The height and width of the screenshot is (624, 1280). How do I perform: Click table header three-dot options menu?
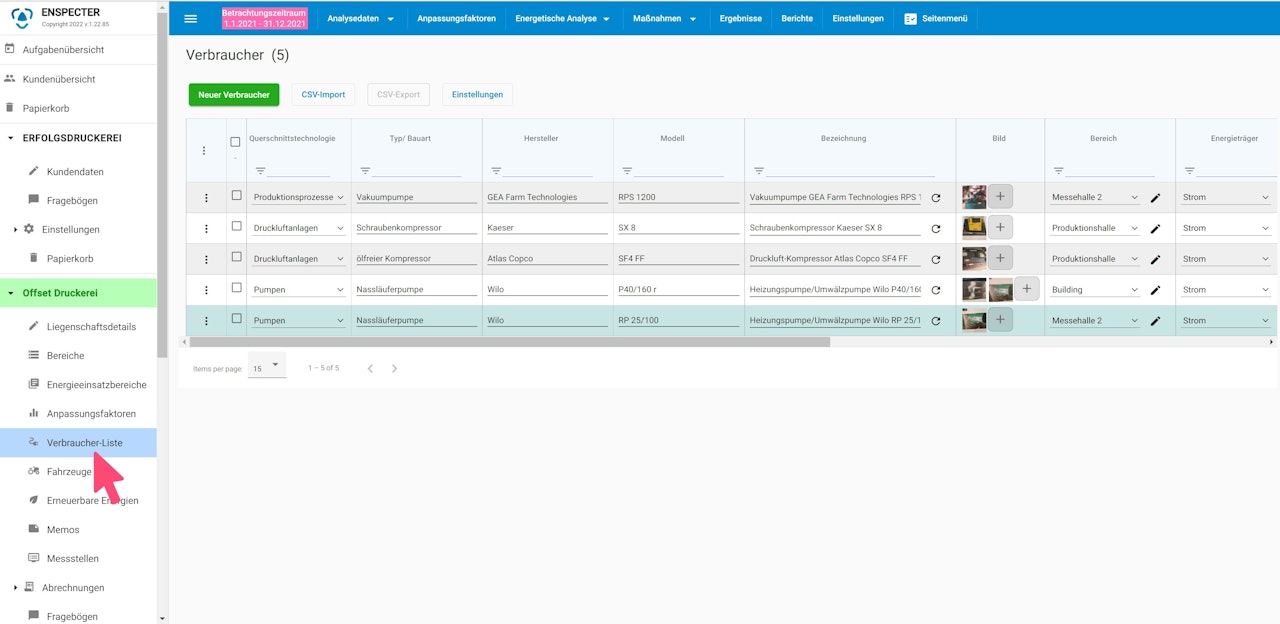click(204, 151)
